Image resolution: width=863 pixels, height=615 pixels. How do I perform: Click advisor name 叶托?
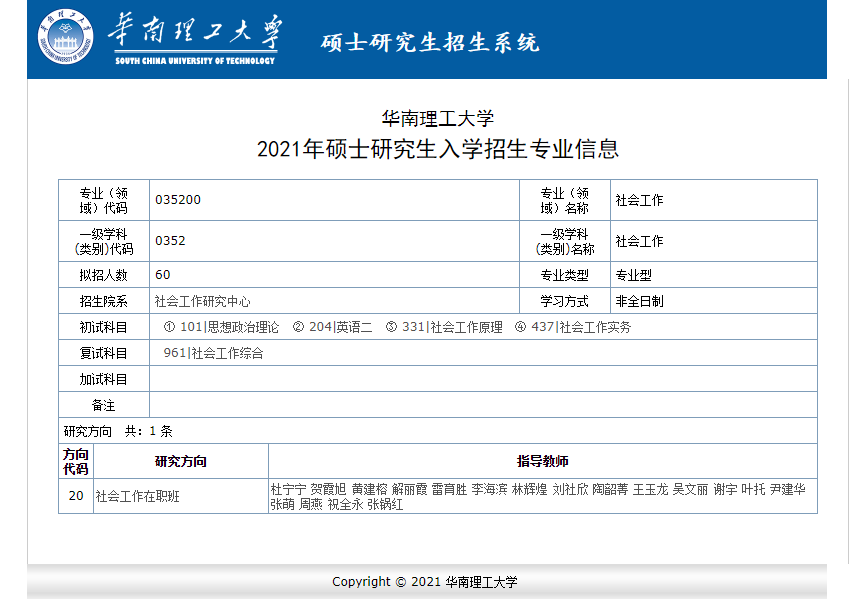[753, 489]
